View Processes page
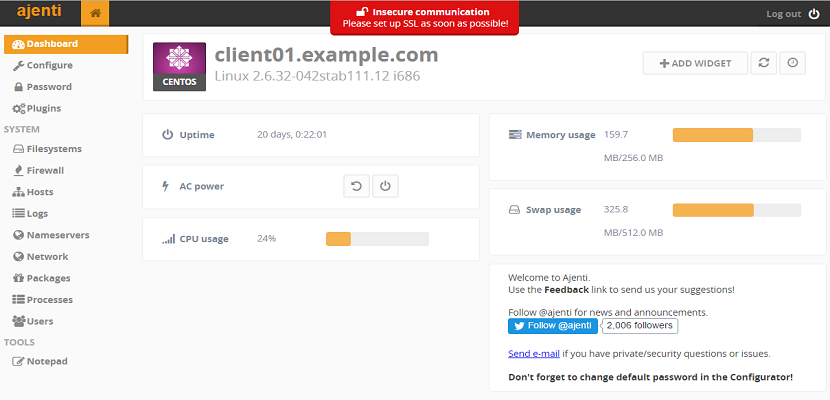The image size is (830, 400). click(x=50, y=300)
